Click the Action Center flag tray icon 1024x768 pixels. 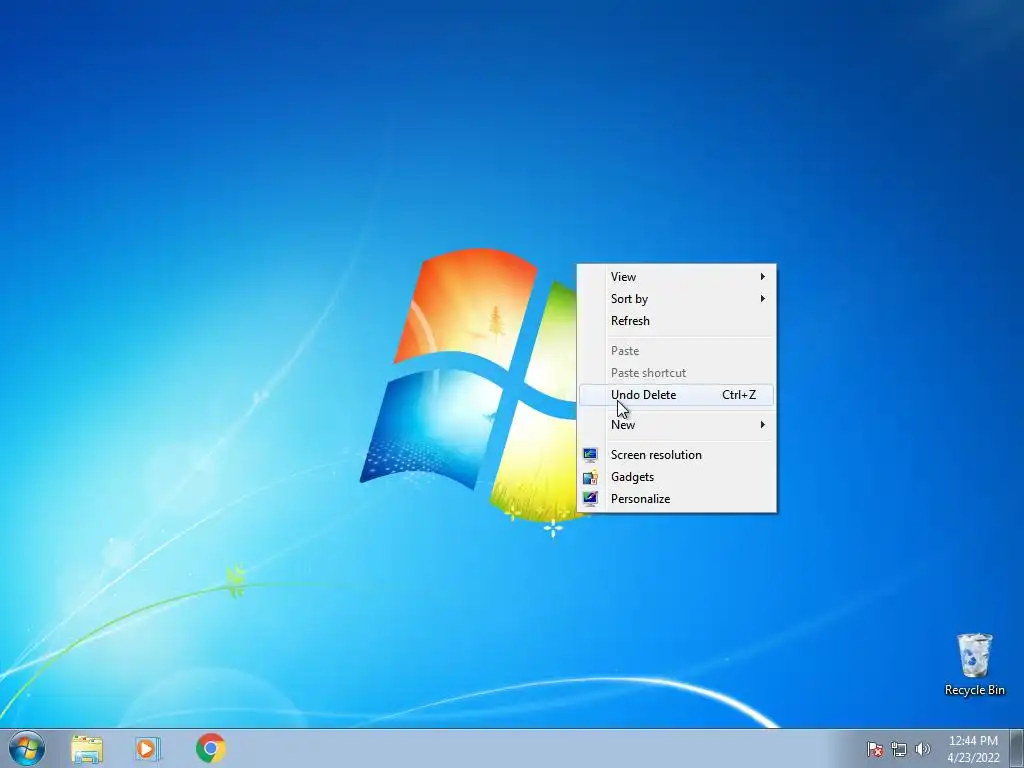point(874,749)
